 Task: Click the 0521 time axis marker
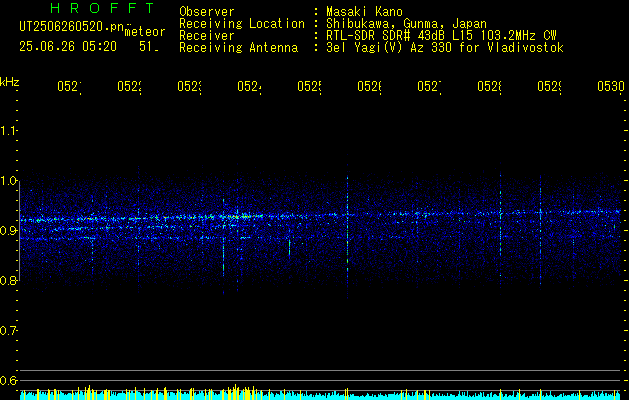click(x=69, y=86)
